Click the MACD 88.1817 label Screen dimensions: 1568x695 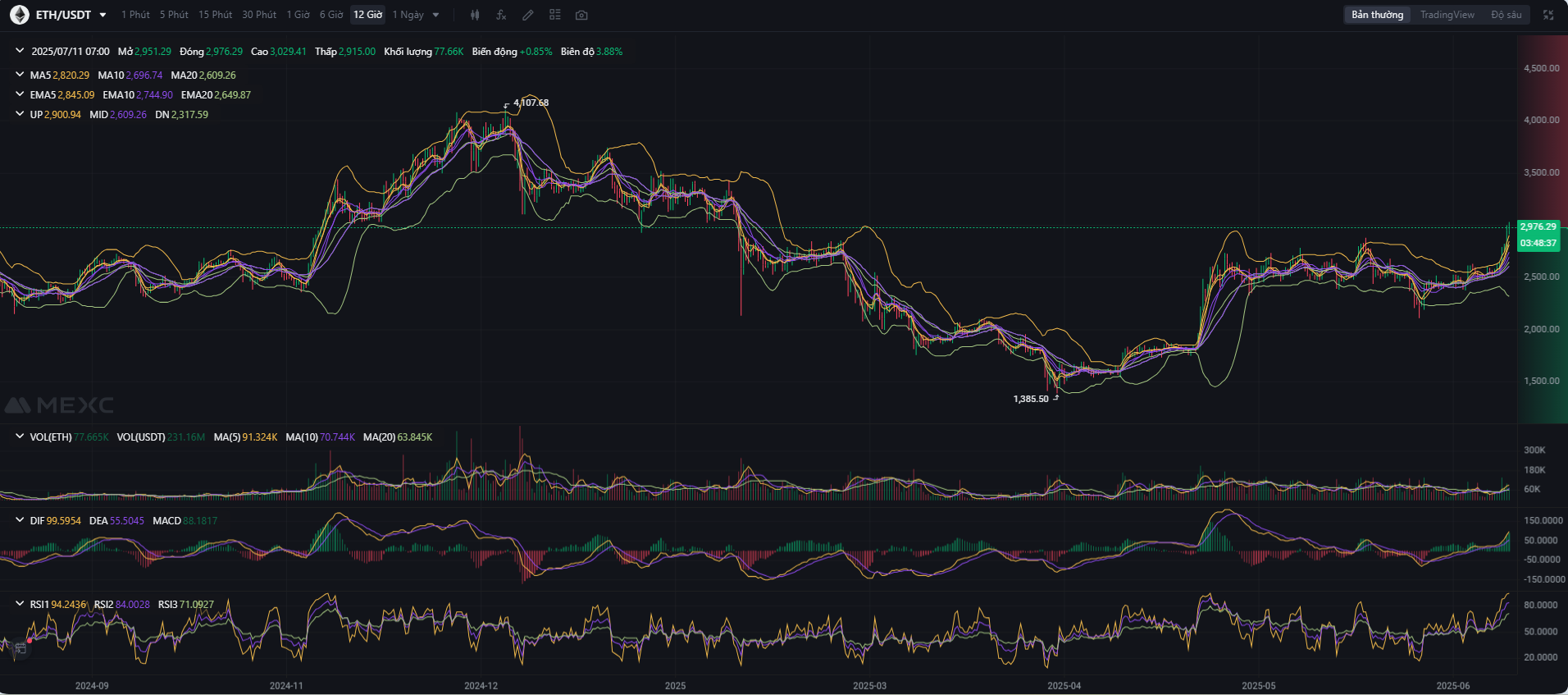(185, 520)
